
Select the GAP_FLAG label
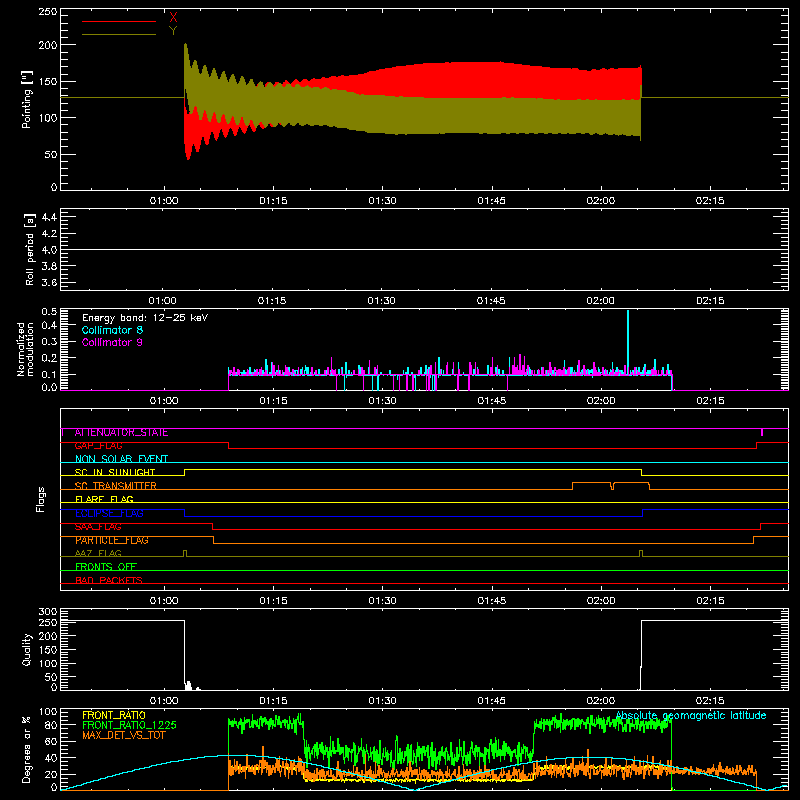tap(98, 446)
